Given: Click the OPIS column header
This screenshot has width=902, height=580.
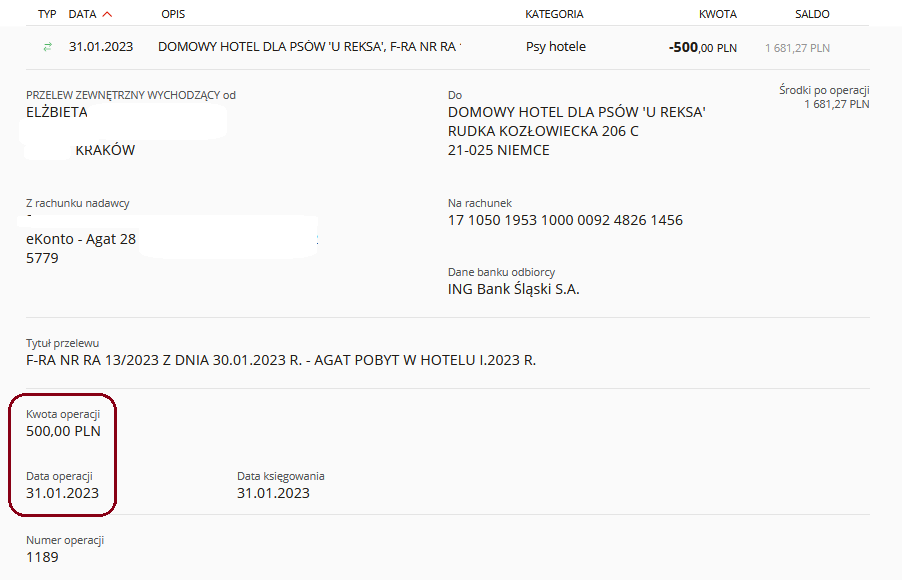Looking at the screenshot, I should coord(173,14).
